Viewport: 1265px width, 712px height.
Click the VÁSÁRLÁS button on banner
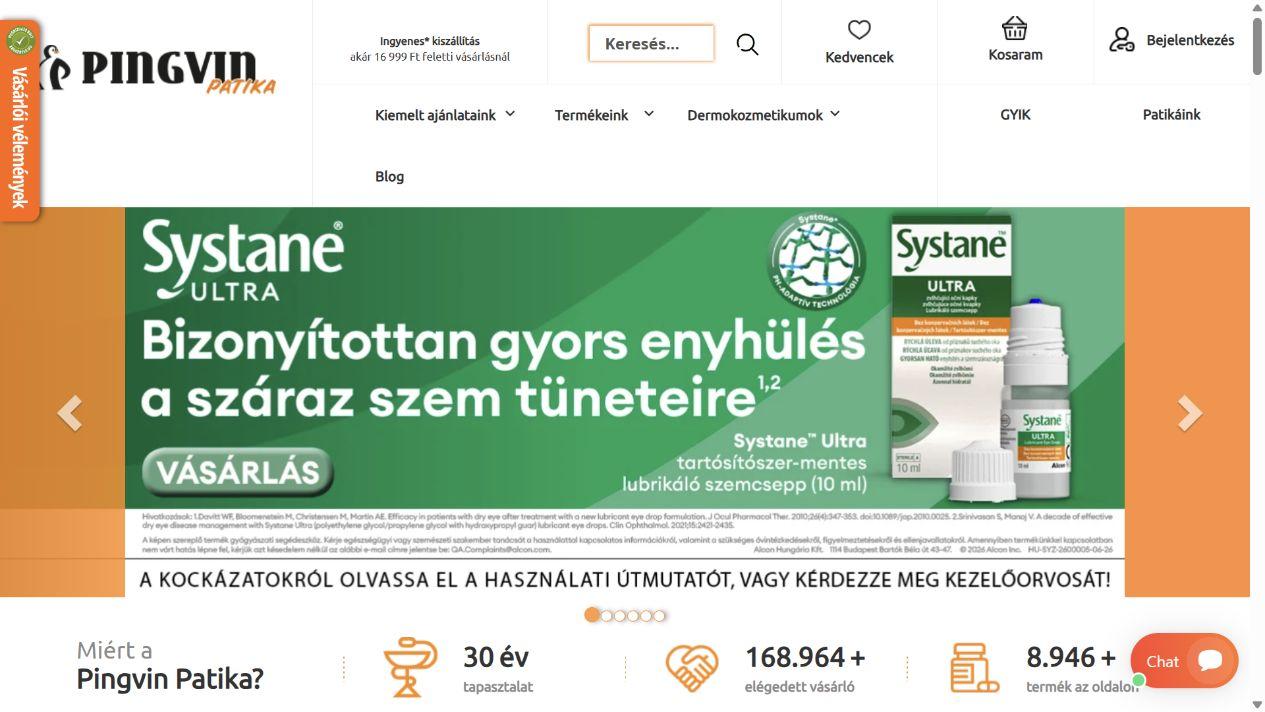(238, 472)
